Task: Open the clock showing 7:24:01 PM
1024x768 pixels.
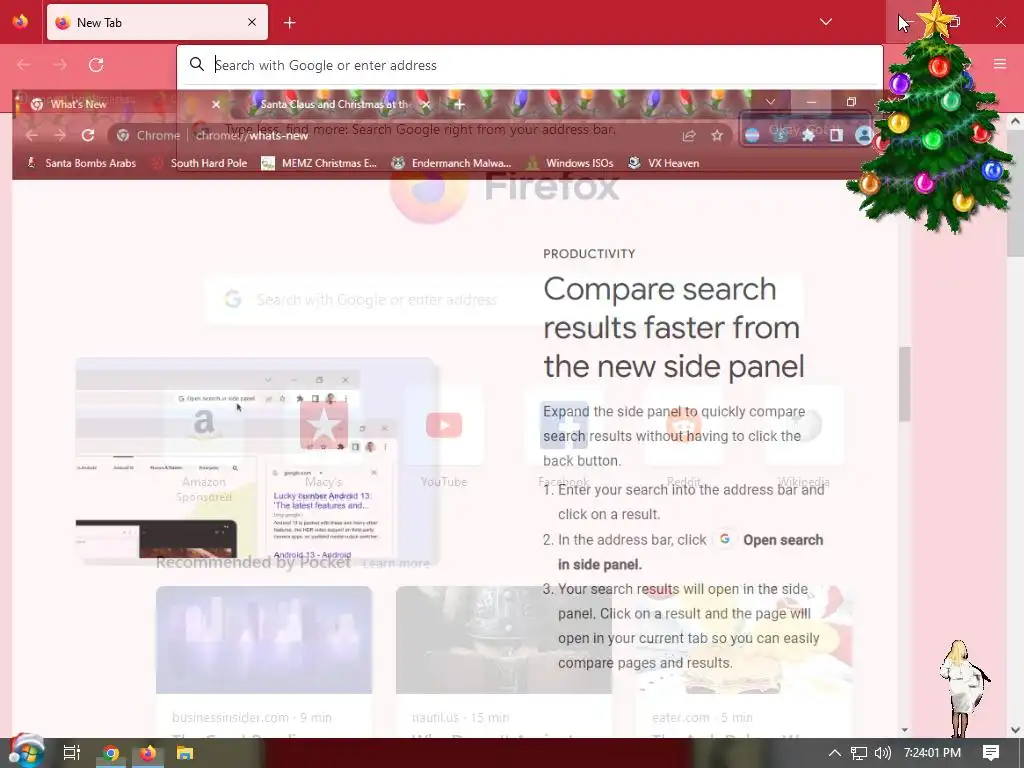Action: (x=932, y=753)
